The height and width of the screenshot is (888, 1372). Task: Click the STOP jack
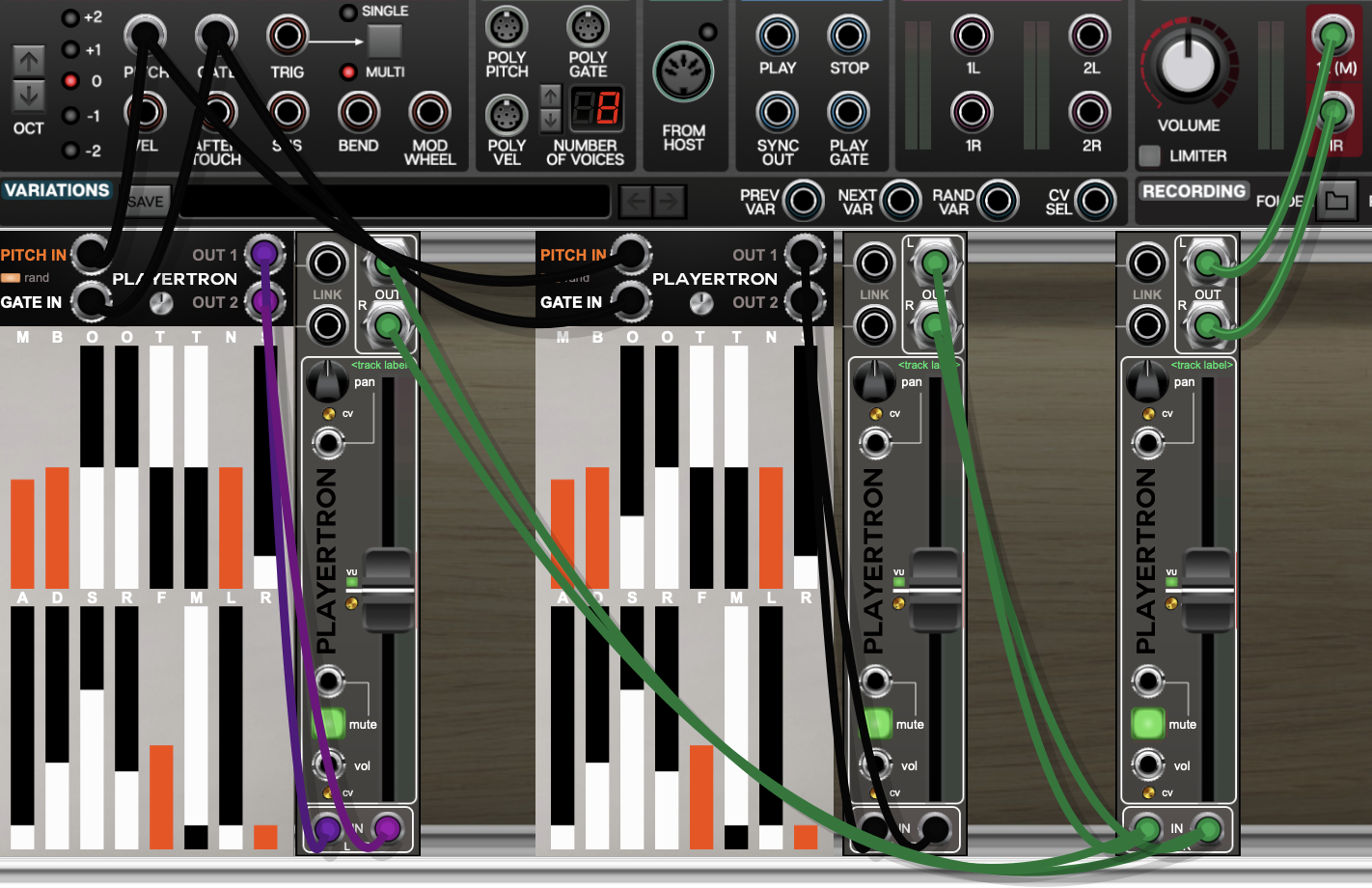(x=848, y=37)
